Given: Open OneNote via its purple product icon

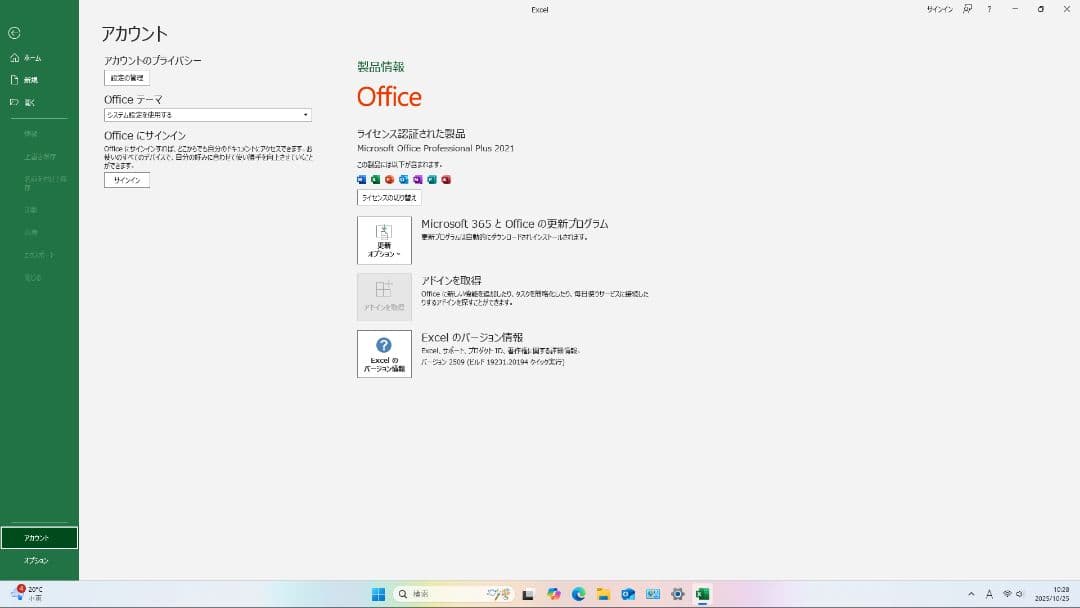Looking at the screenshot, I should coord(418,179).
